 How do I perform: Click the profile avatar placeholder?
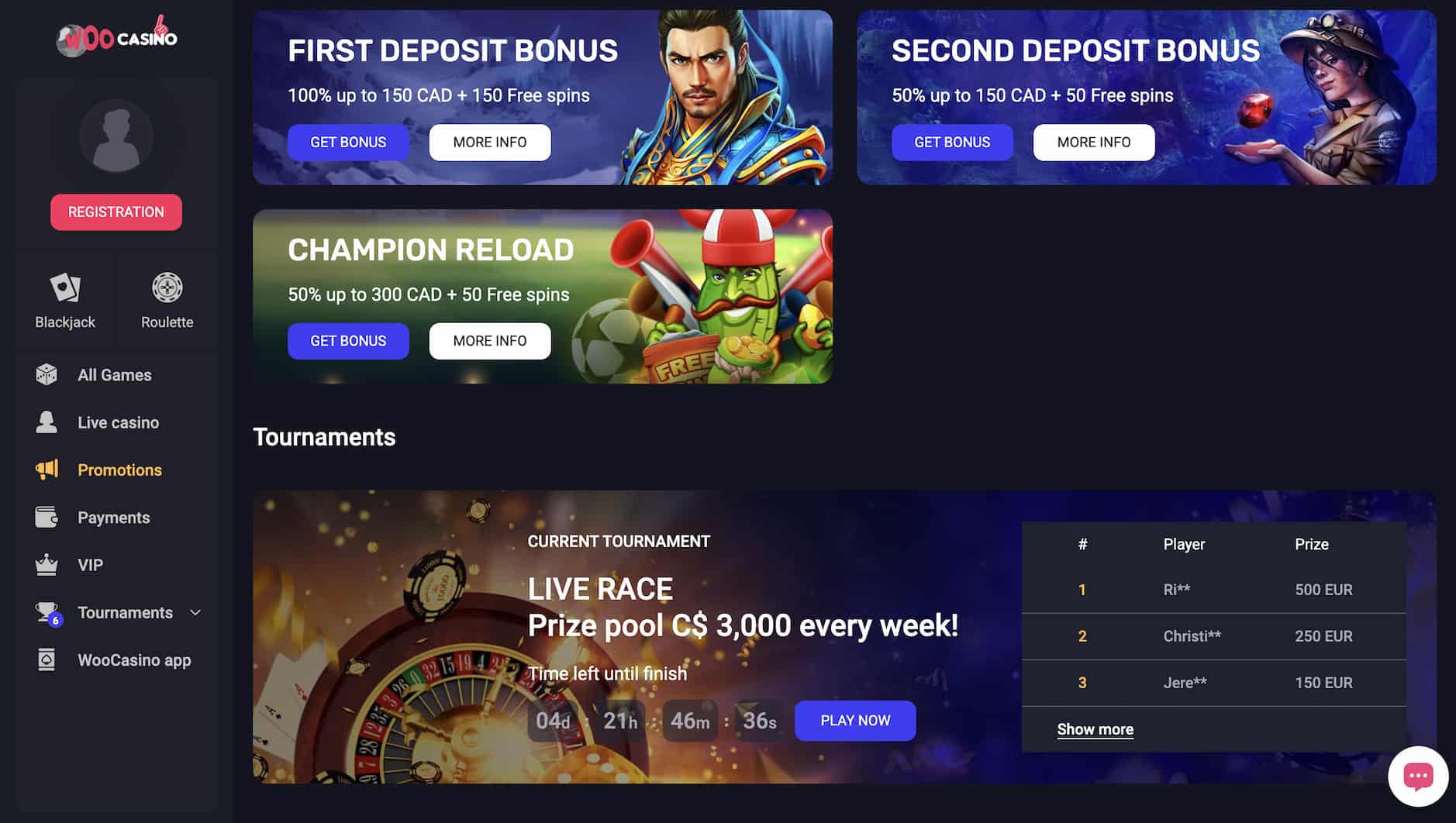coord(116,136)
